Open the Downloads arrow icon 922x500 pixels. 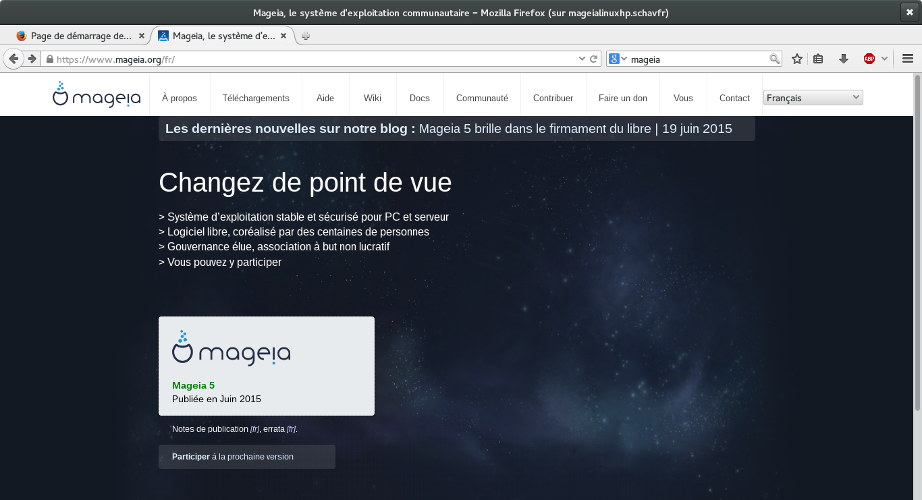pos(843,59)
